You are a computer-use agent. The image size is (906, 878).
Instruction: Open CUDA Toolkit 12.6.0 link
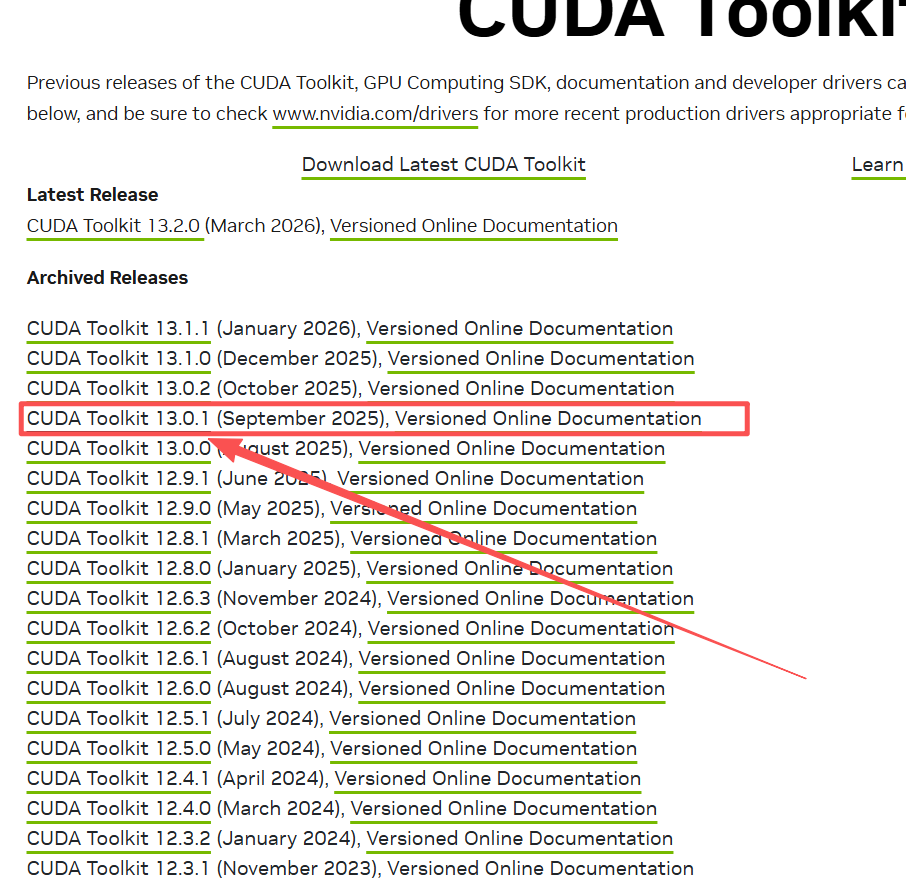pyautogui.click(x=118, y=689)
